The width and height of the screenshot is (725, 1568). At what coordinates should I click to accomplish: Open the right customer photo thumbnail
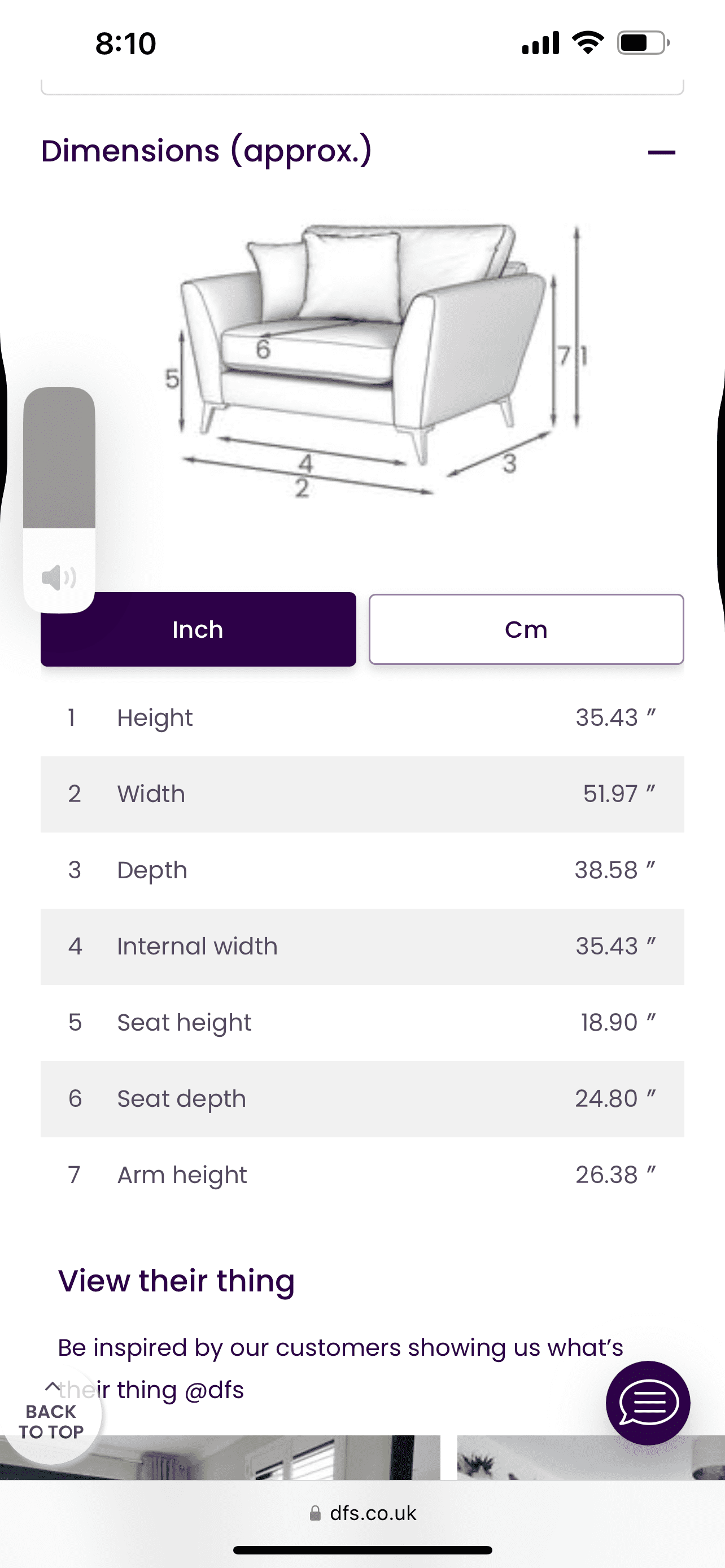591,1457
